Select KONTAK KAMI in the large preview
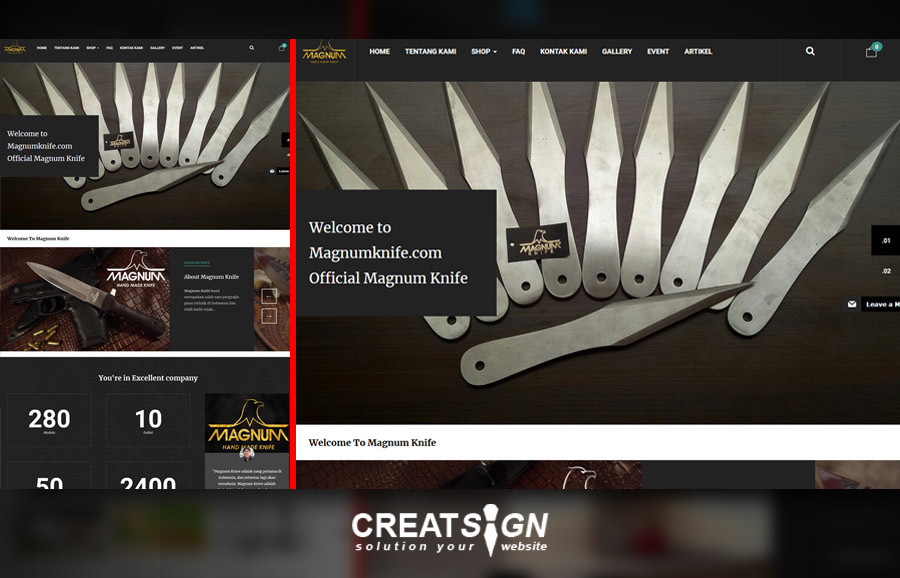The width and height of the screenshot is (900, 578). (x=563, y=52)
